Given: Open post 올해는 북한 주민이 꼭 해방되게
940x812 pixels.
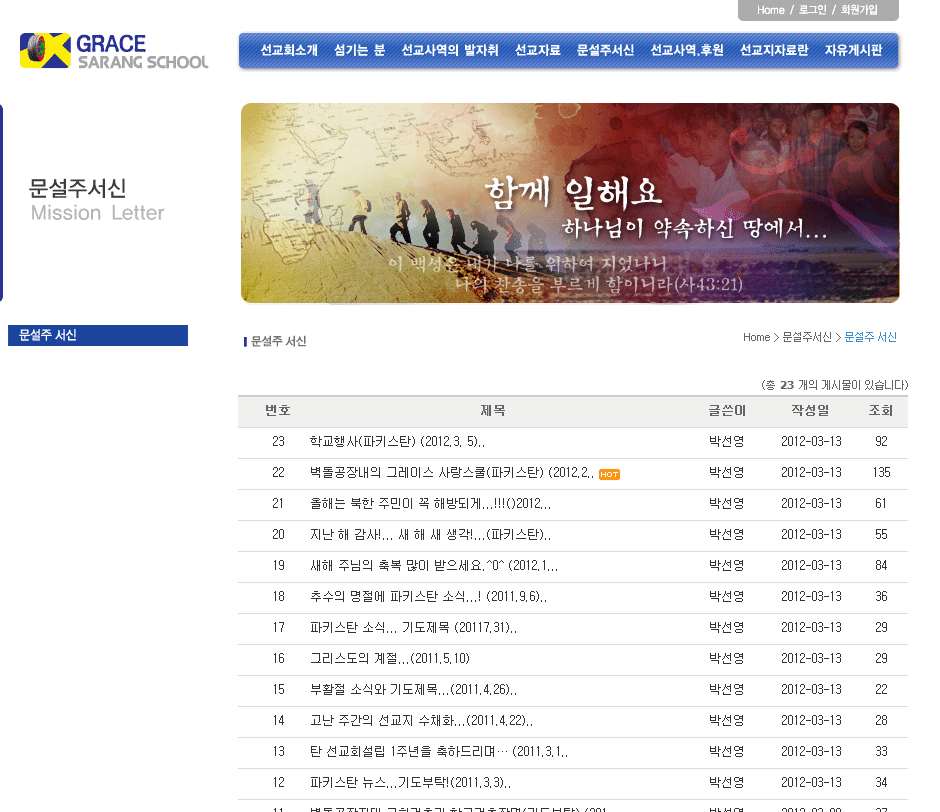Looking at the screenshot, I should click(x=430, y=504).
